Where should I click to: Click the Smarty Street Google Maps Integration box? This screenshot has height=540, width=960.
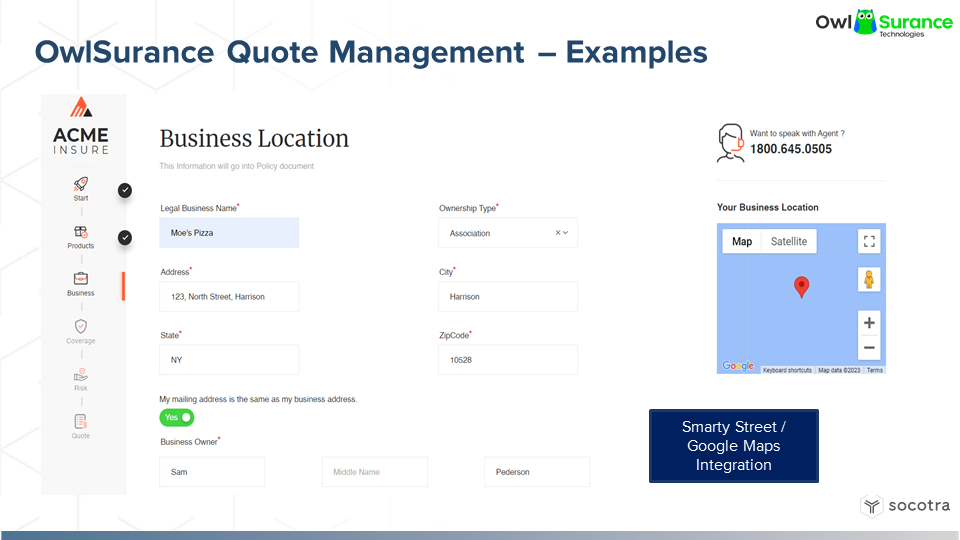[733, 446]
